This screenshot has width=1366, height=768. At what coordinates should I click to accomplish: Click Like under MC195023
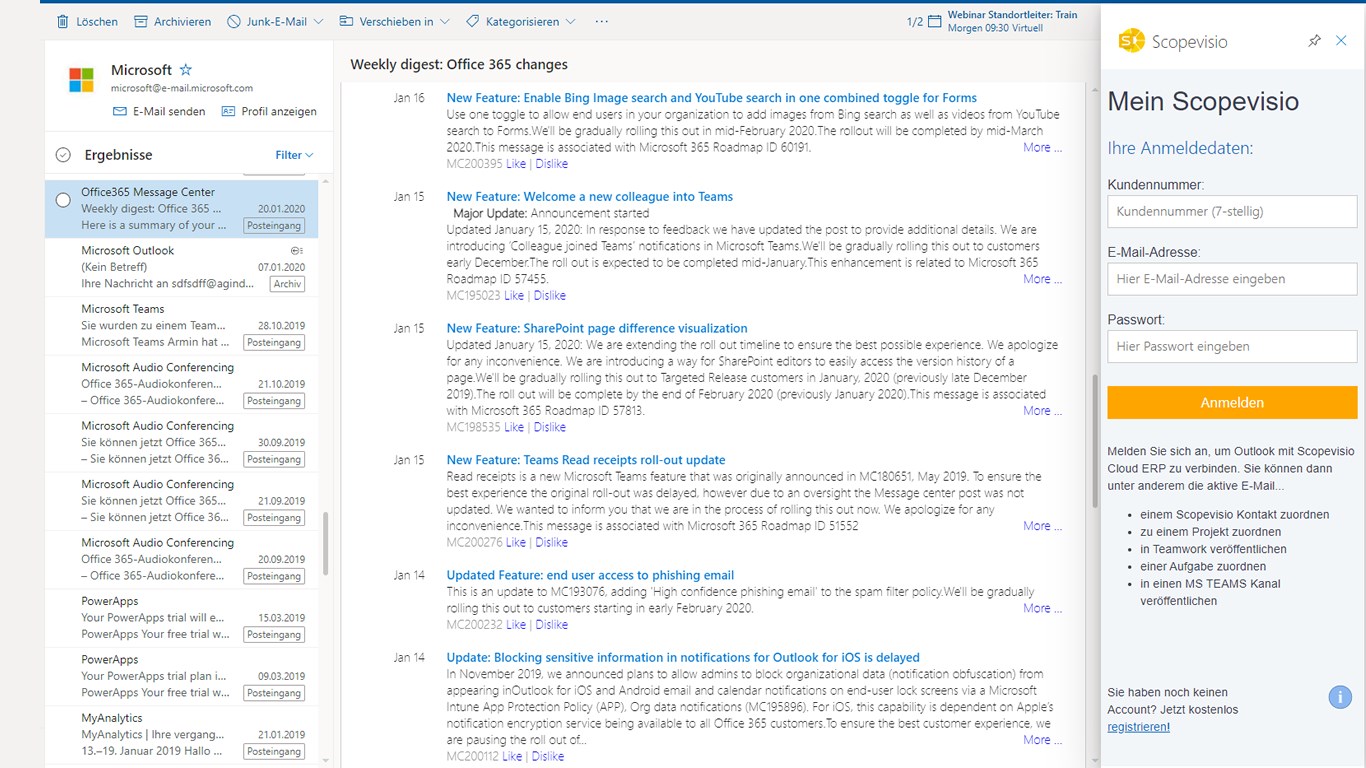514,296
